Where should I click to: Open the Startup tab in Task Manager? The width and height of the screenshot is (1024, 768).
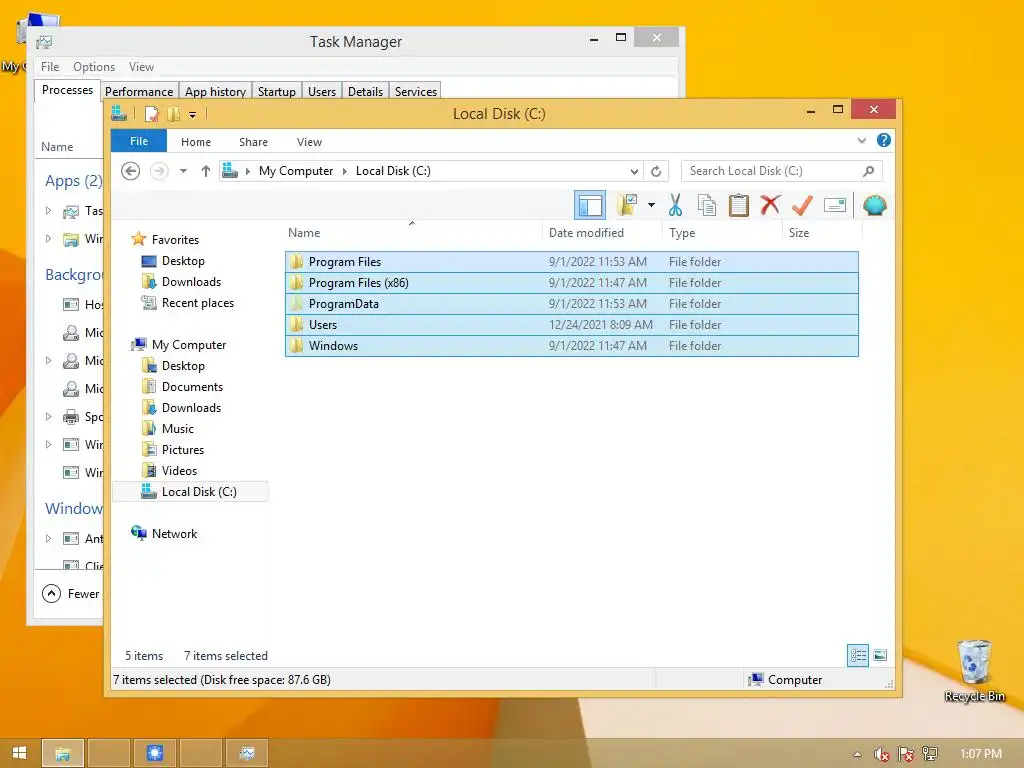pyautogui.click(x=276, y=91)
